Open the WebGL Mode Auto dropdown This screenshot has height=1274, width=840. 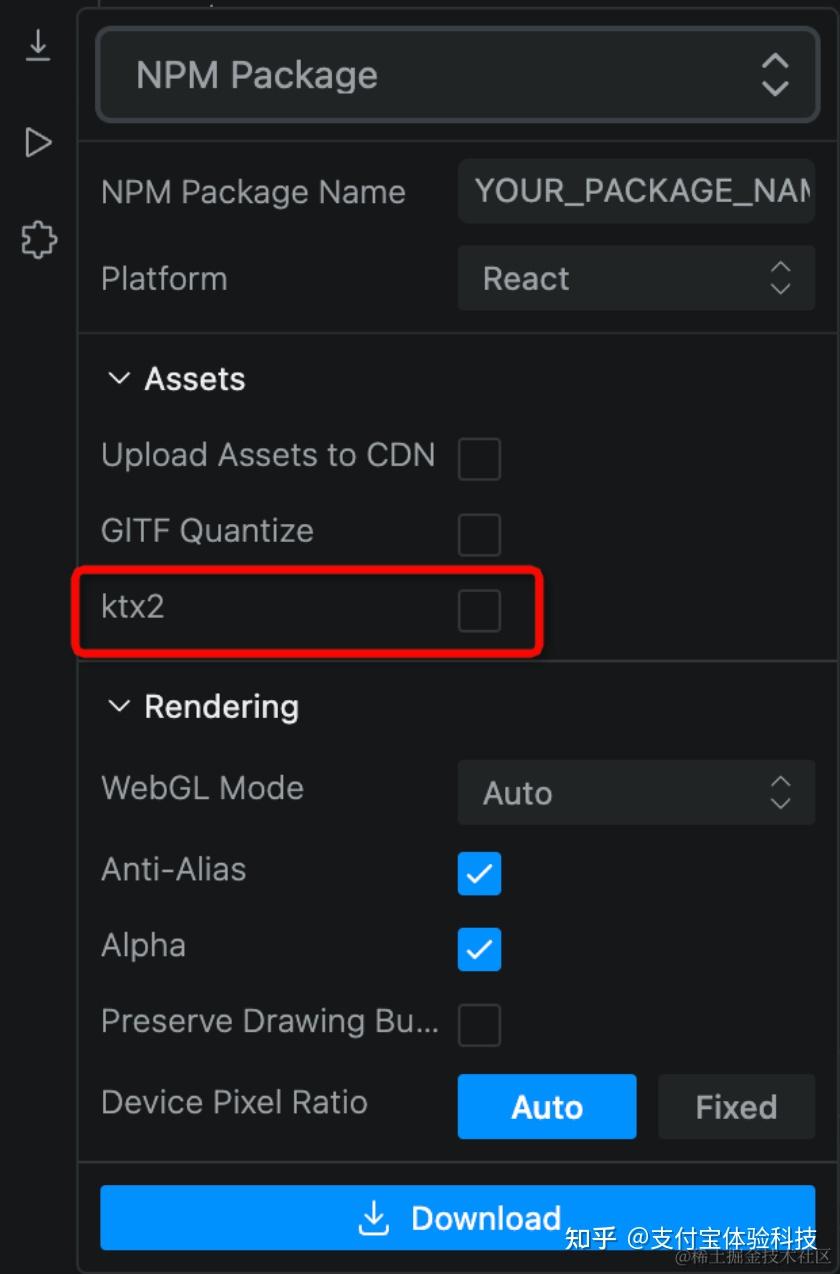636,793
